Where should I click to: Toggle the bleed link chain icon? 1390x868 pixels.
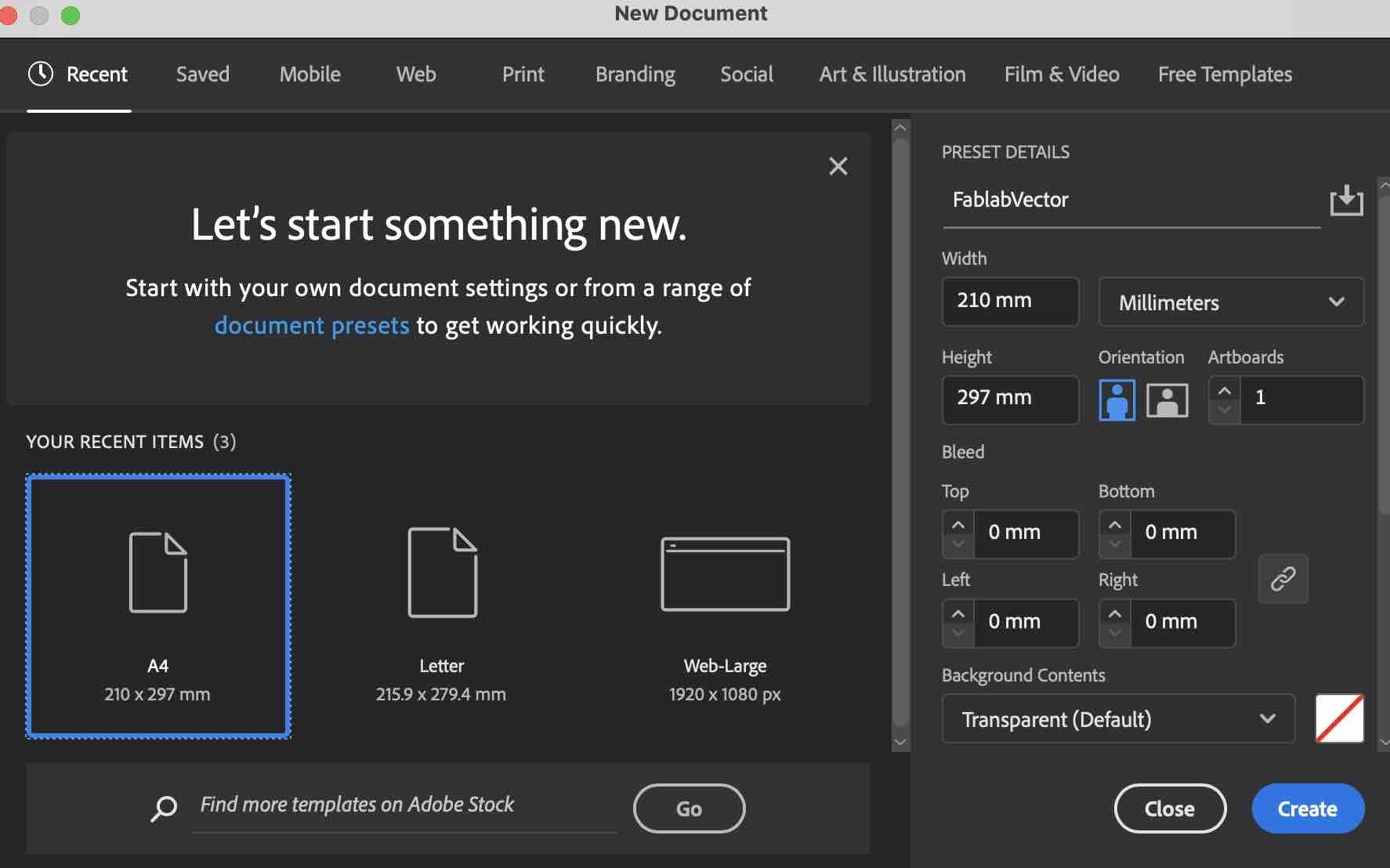click(1283, 578)
